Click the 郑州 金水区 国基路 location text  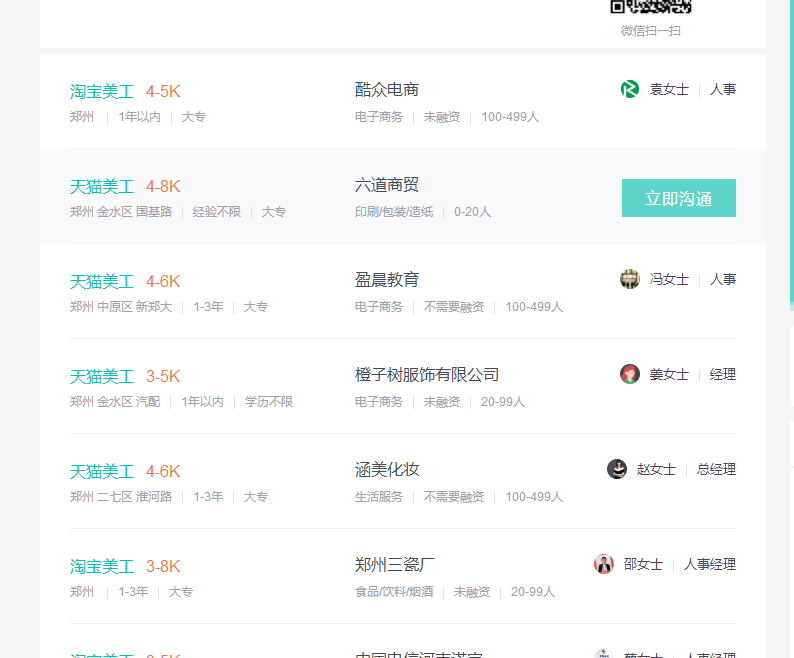(x=121, y=212)
